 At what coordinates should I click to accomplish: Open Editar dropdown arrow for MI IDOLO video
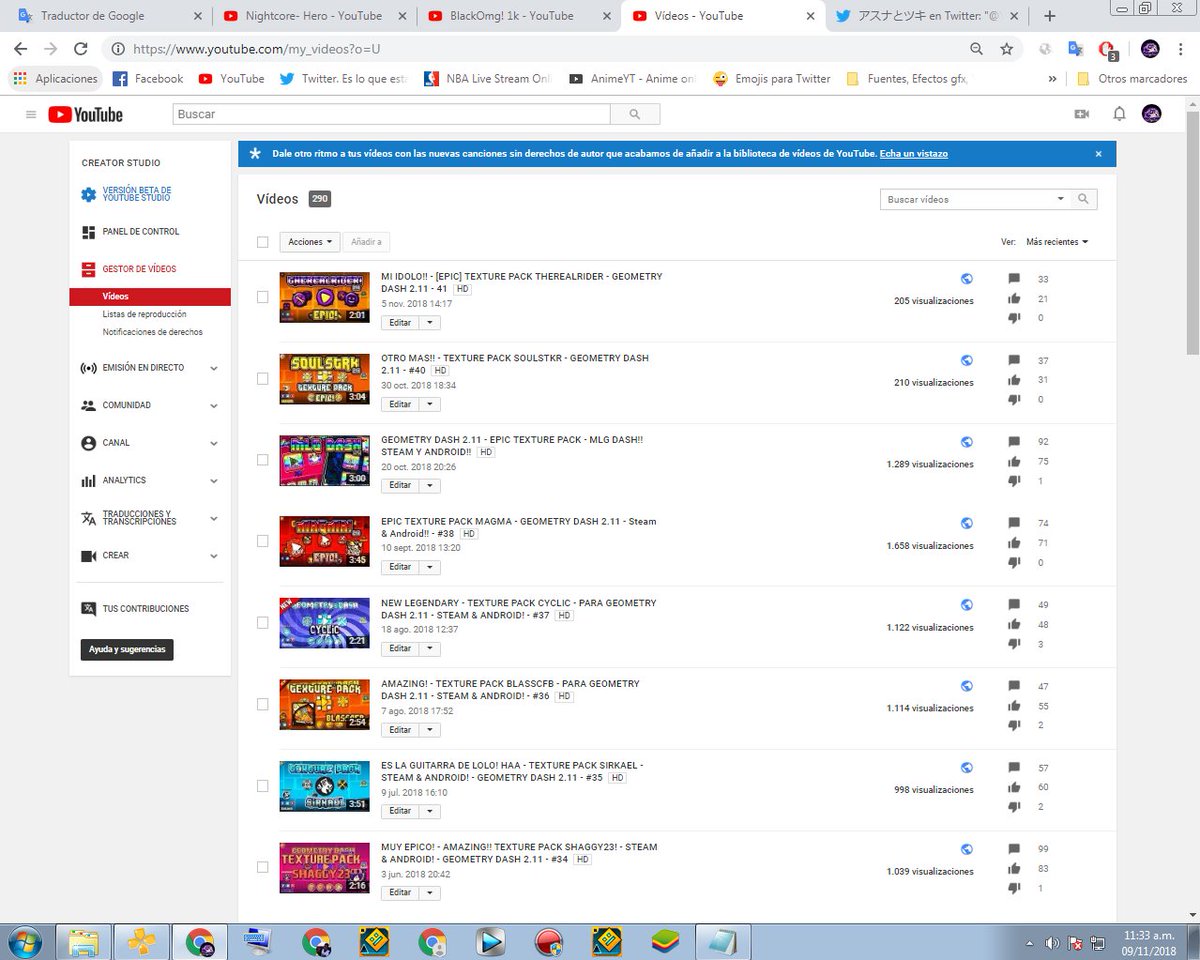430,323
